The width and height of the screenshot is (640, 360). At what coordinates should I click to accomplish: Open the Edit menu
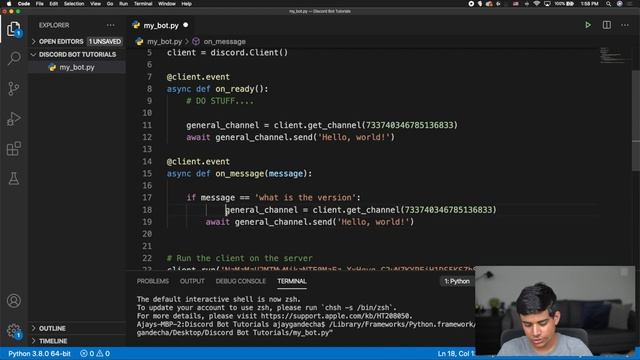[x=53, y=4]
